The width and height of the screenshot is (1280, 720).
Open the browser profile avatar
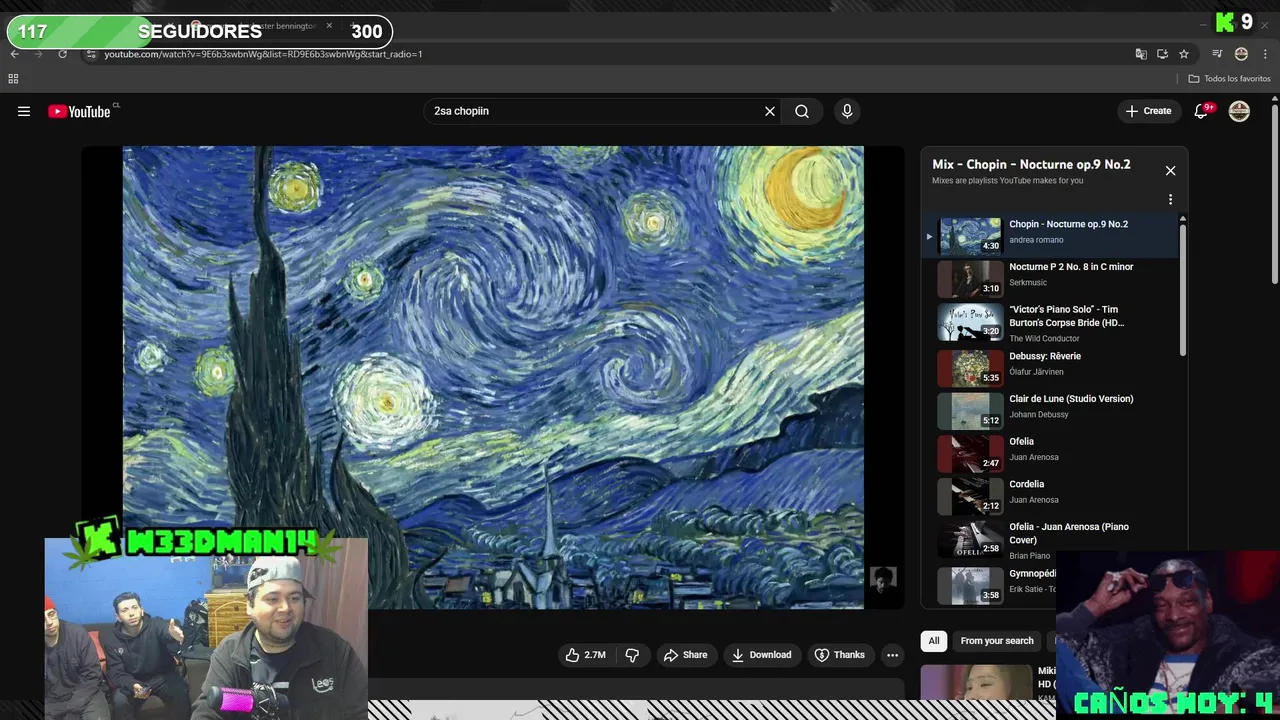[x=1241, y=54]
